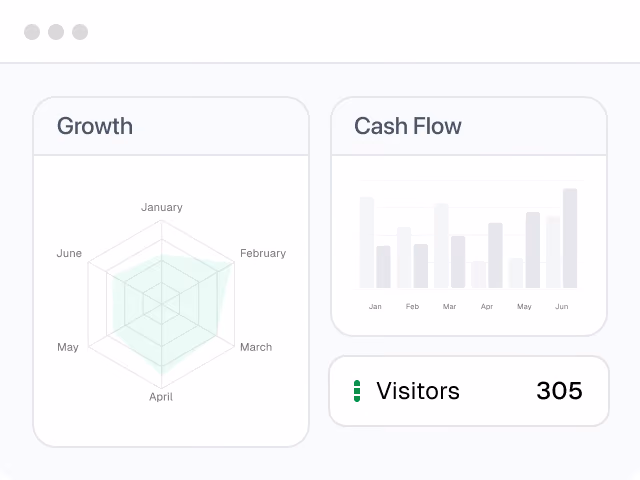Click the June label on radar chart
The width and height of the screenshot is (640, 480).
pos(69,253)
